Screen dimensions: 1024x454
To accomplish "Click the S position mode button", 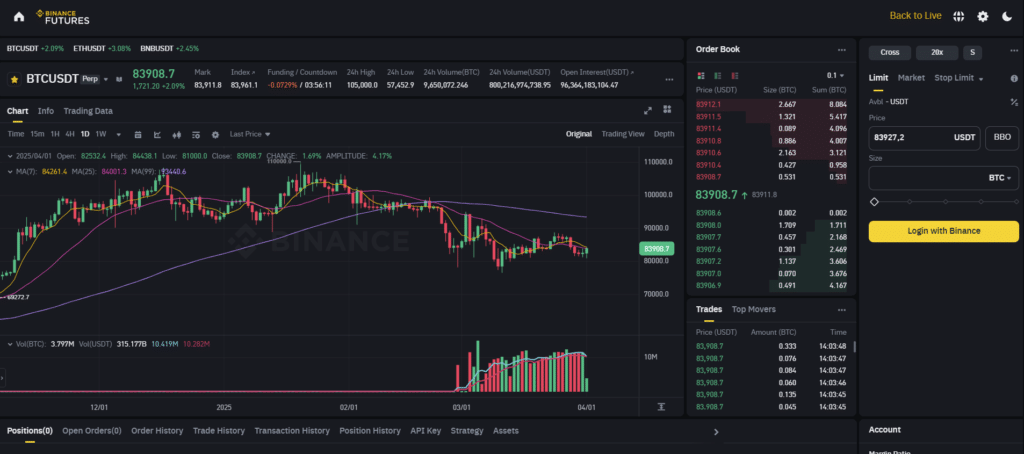I will pos(972,52).
